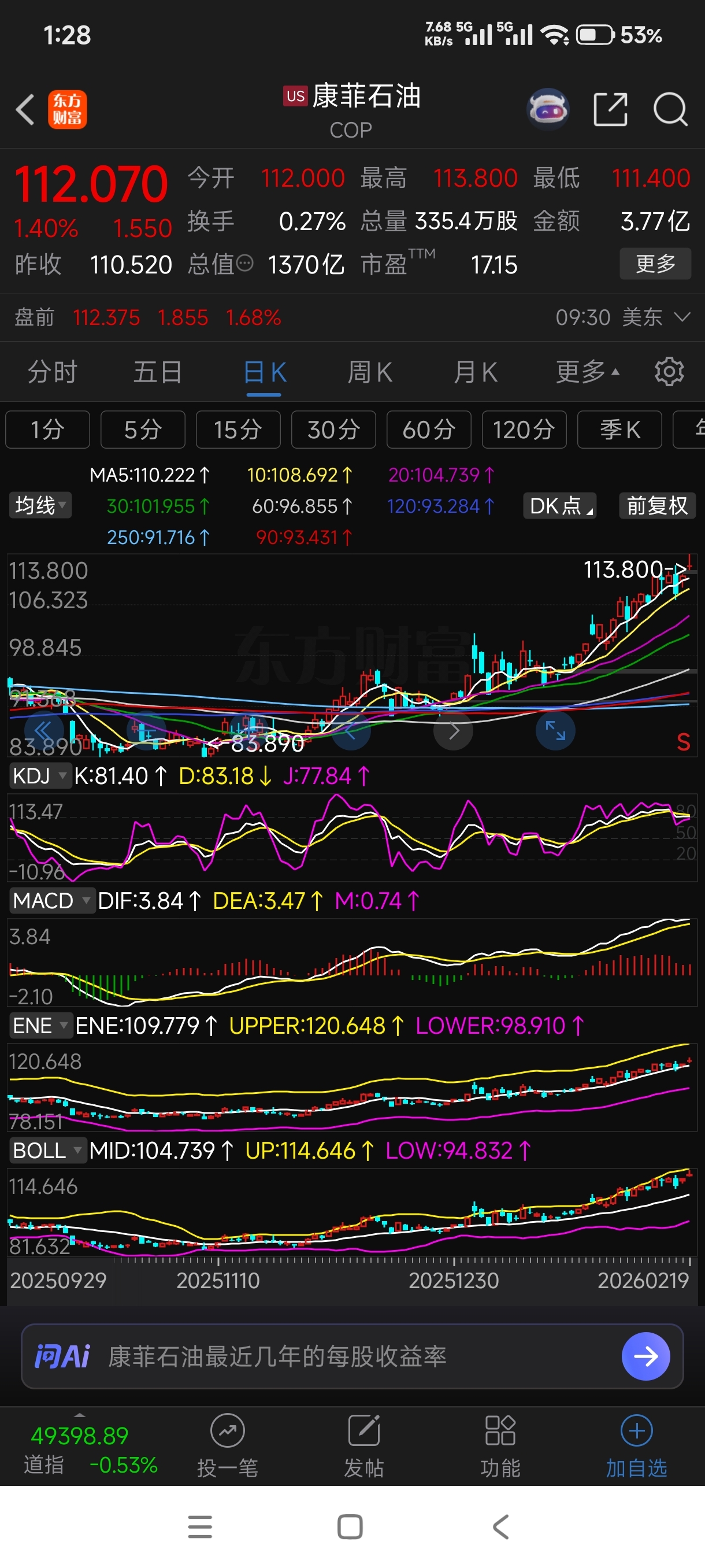The width and height of the screenshot is (705, 1568).
Task: Select 60分 interval
Action: 429,430
